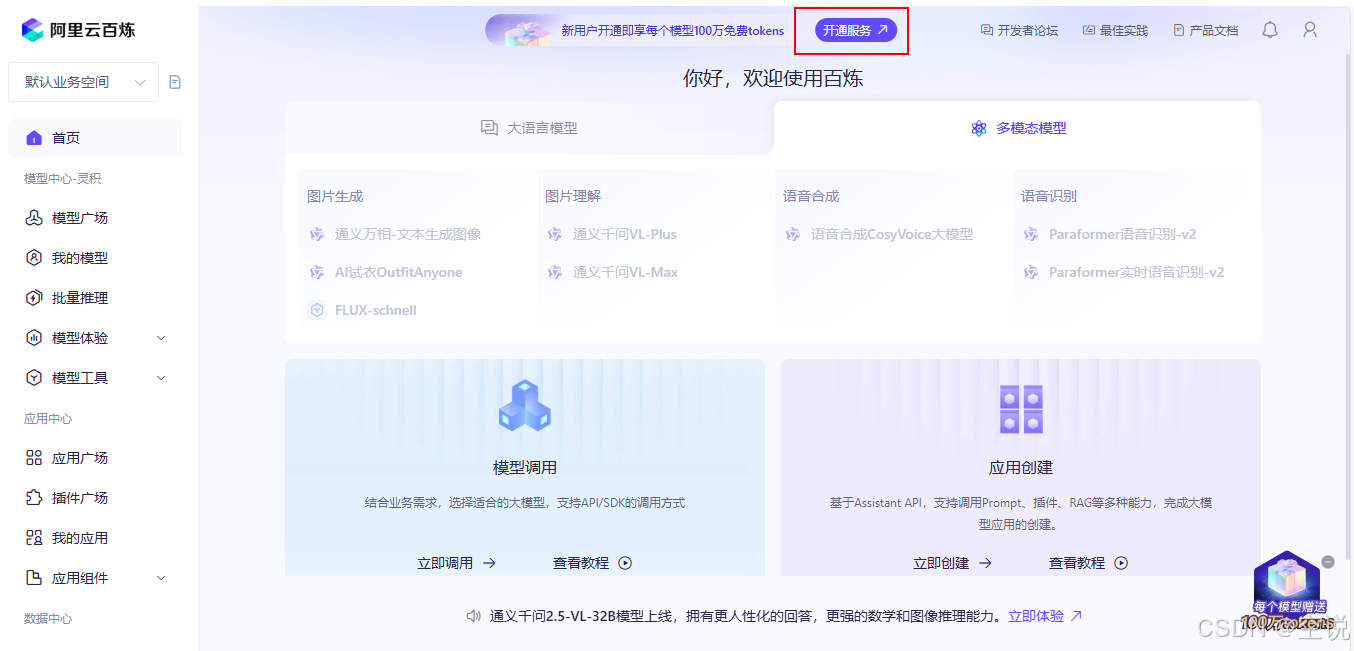
Task: Click the 最佳实践 icon
Action: 1089,31
